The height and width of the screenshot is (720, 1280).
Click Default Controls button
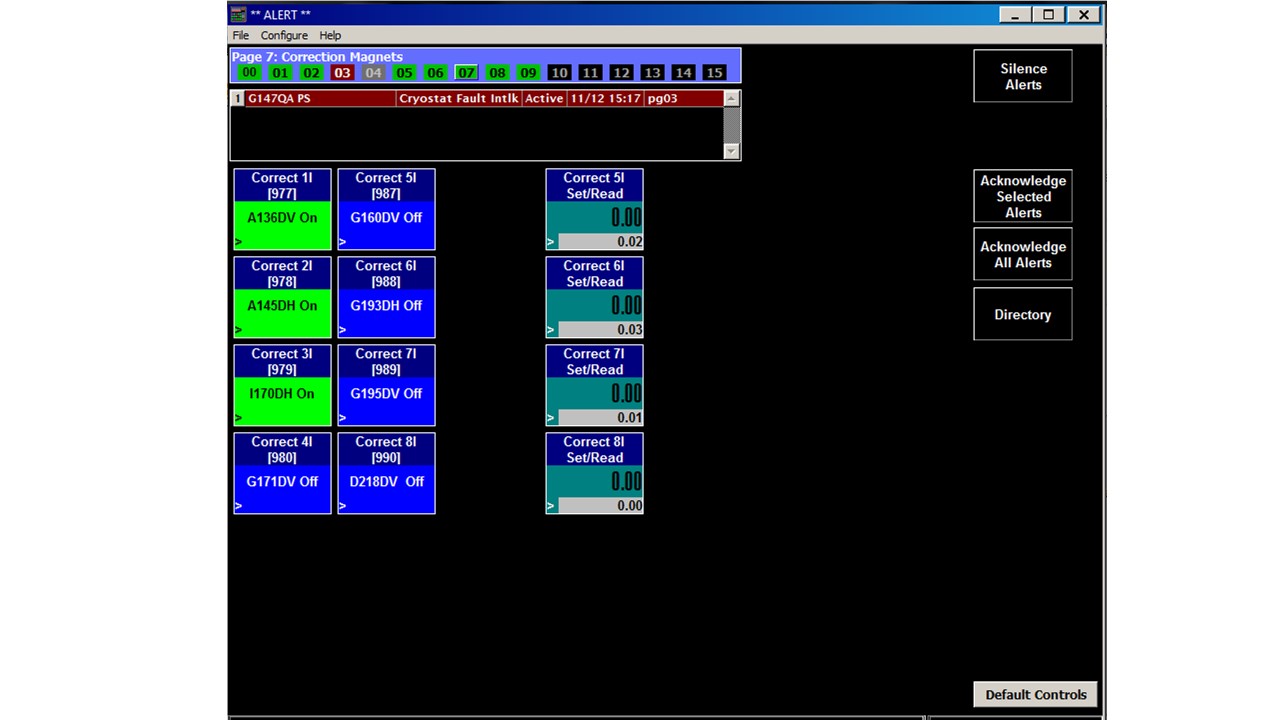(1035, 695)
